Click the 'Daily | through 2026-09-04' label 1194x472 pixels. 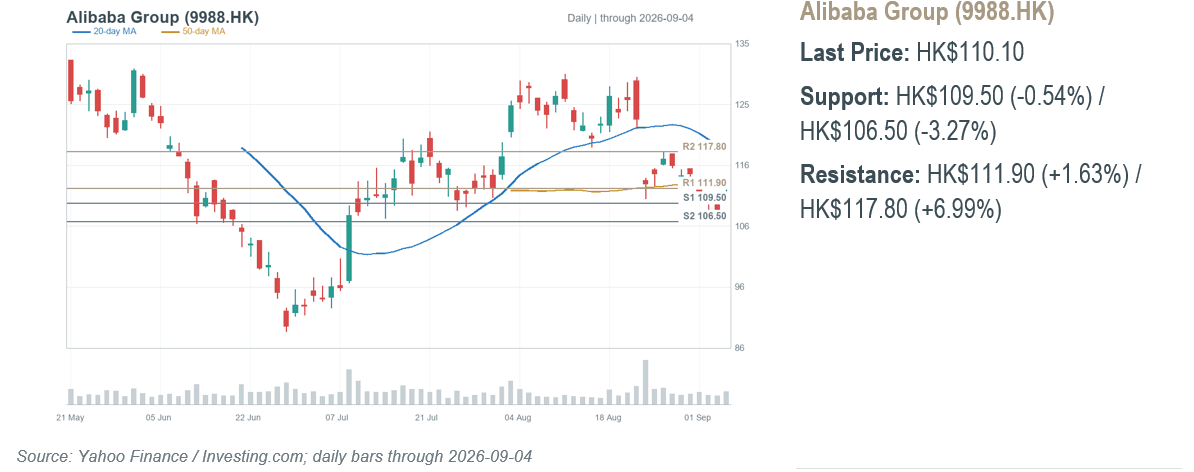[x=631, y=18]
